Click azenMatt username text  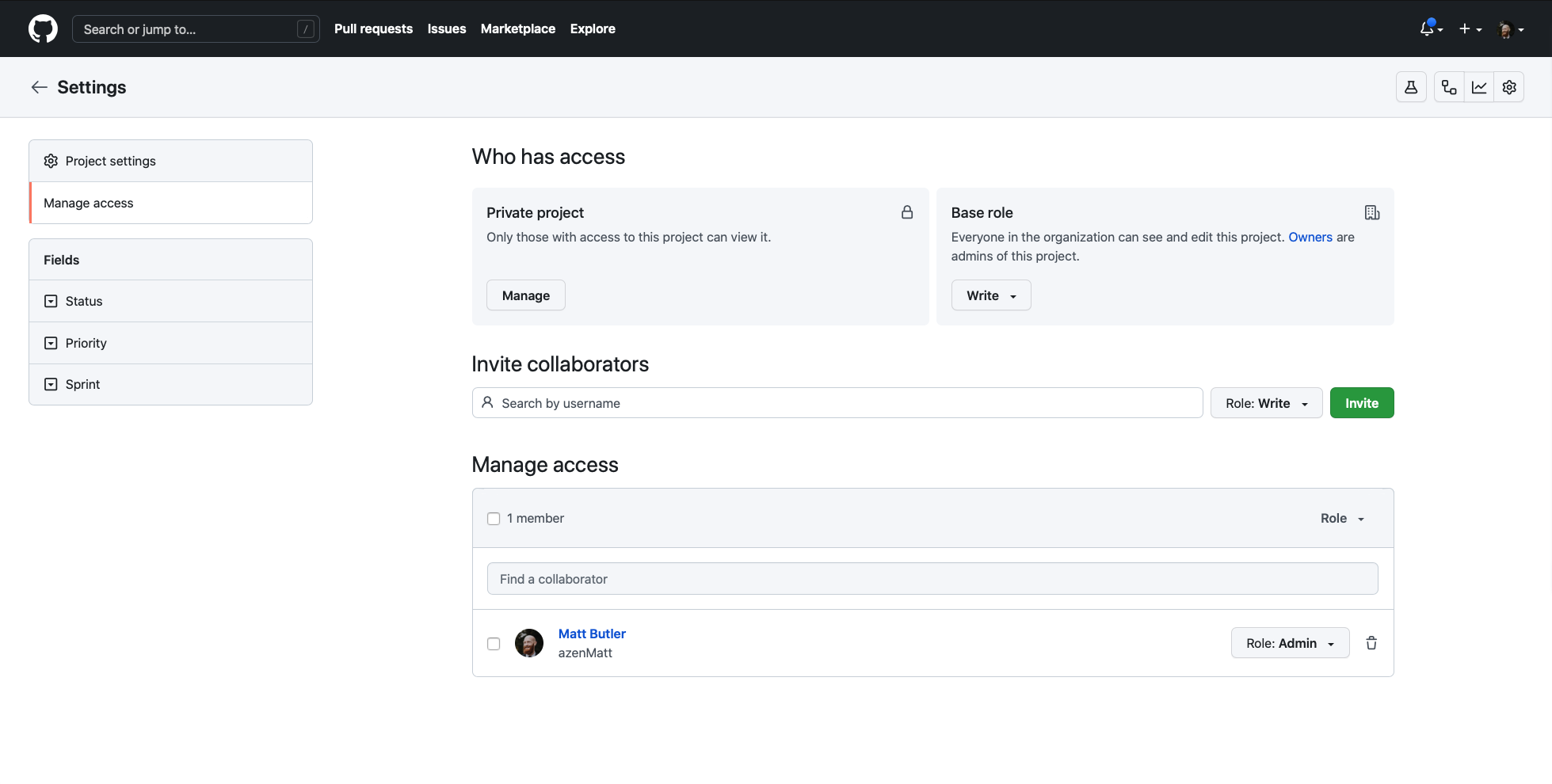tap(585, 653)
